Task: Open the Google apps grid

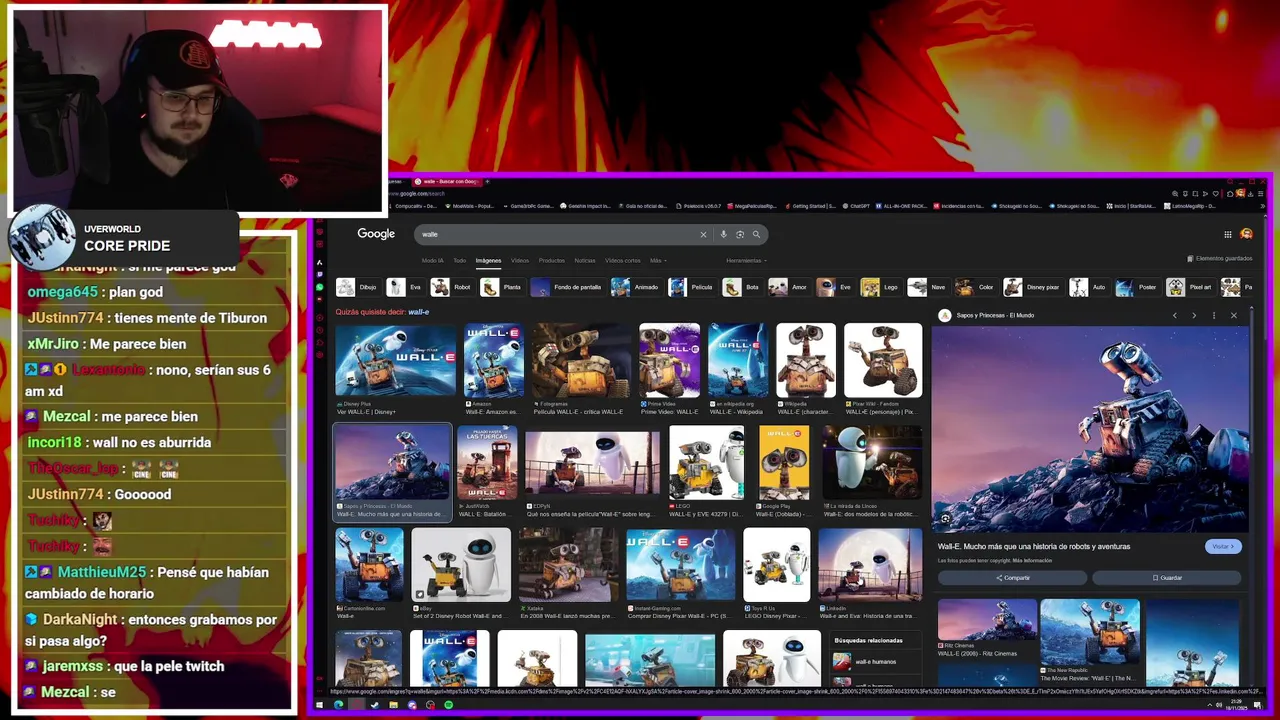Action: pos(1228,234)
